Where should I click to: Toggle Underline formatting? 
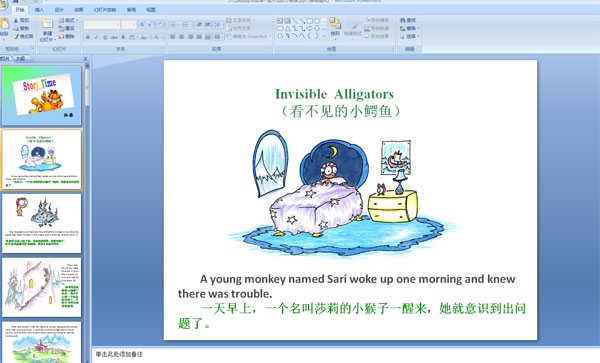coord(105,37)
